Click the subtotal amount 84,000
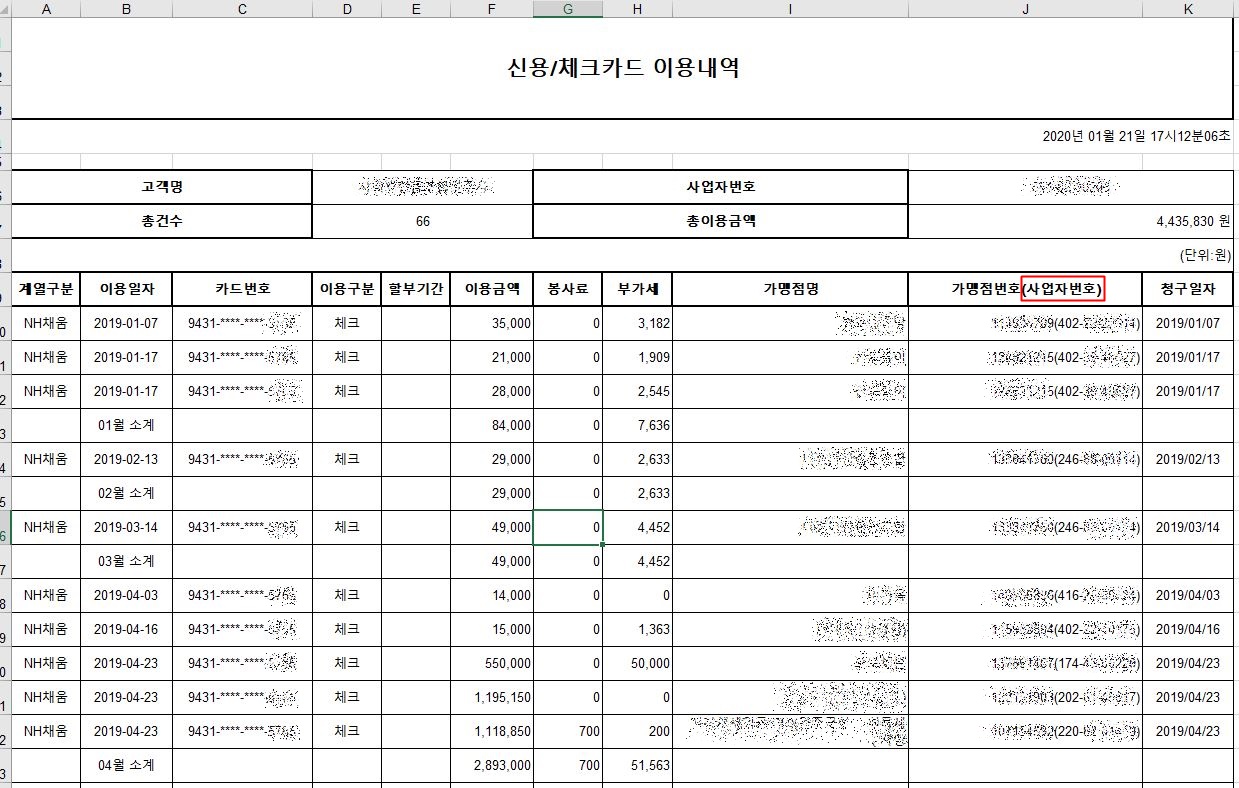 tap(491, 425)
